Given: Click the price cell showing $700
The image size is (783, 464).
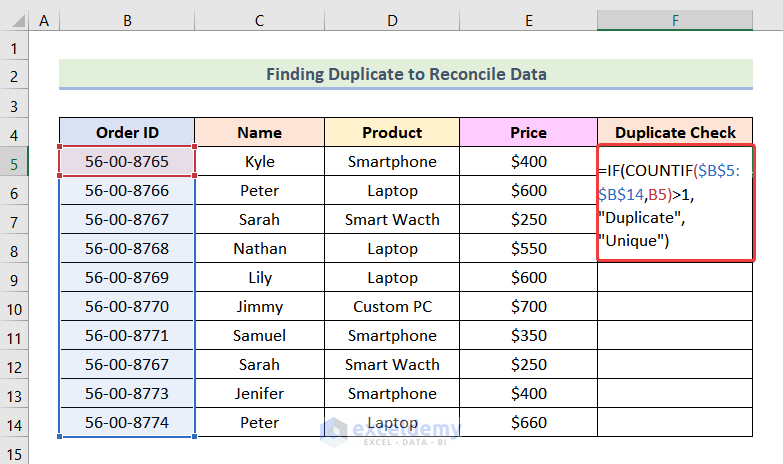Looking at the screenshot, I should tap(528, 306).
